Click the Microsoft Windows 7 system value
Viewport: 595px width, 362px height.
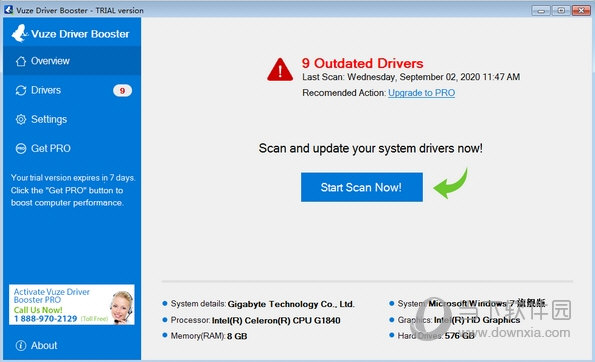pos(487,303)
